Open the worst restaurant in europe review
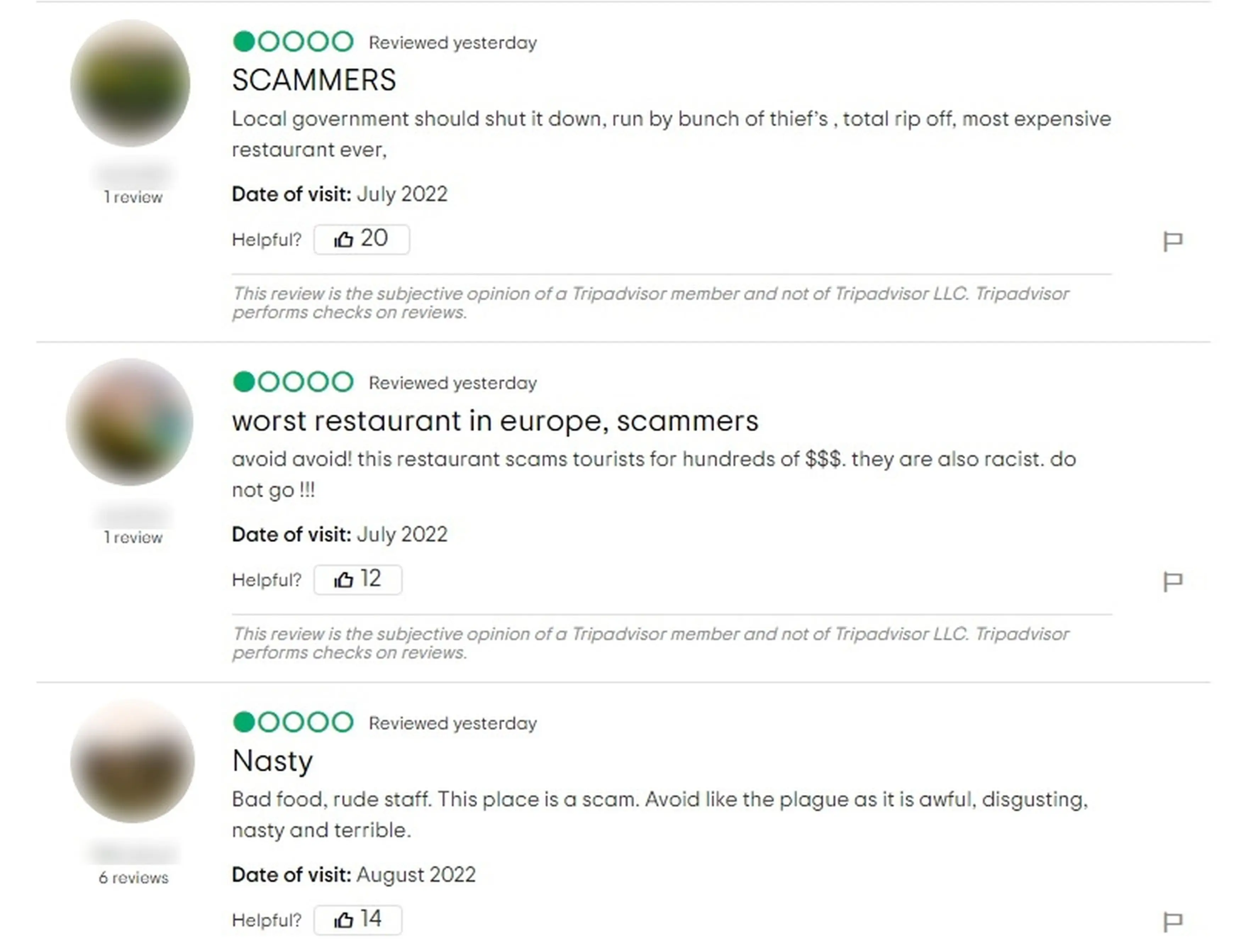The width and height of the screenshot is (1241, 952). pos(495,421)
